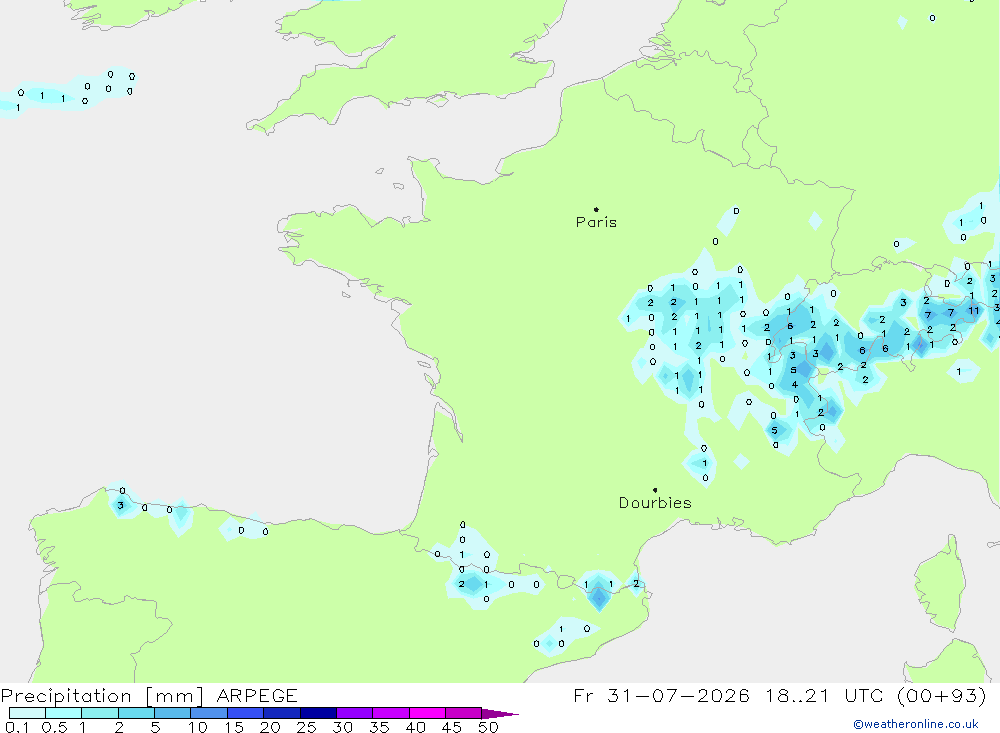Select the legend swatch between 5 and 10

tap(173, 713)
